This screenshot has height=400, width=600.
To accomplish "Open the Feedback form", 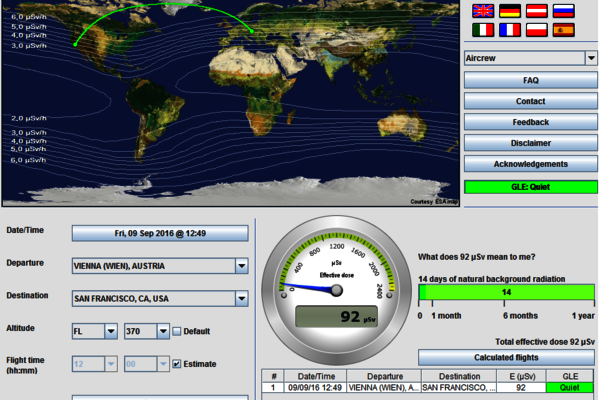I will (x=531, y=122).
